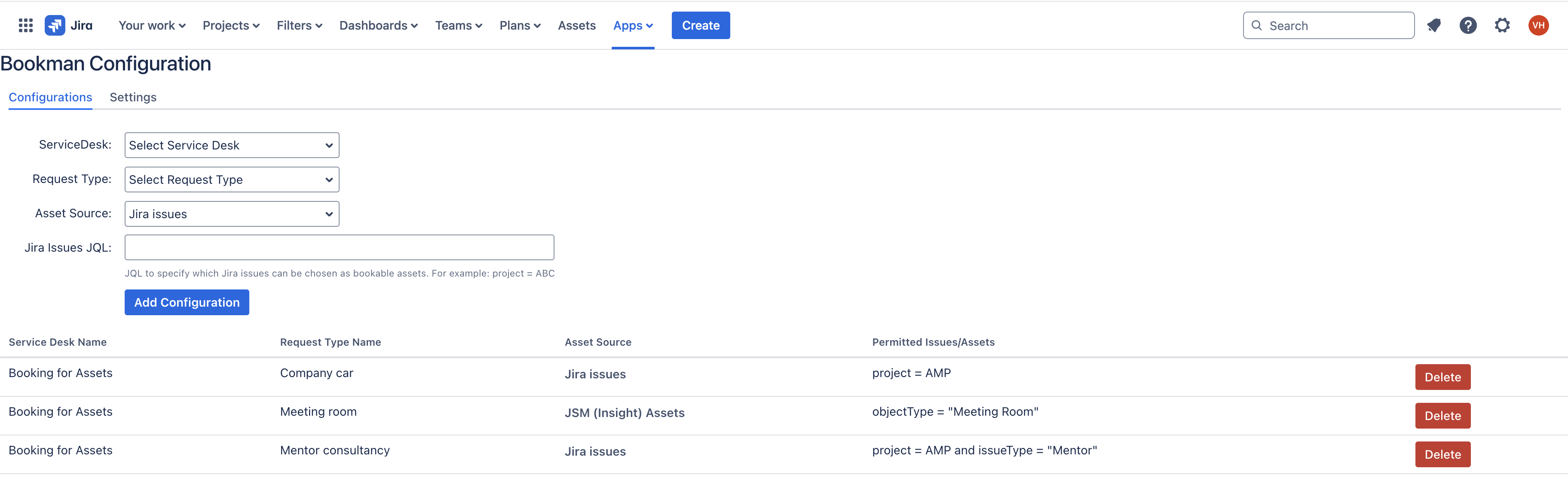Viewport: 1568px width, 487px height.
Task: Expand the Projects menu
Action: pos(231,25)
